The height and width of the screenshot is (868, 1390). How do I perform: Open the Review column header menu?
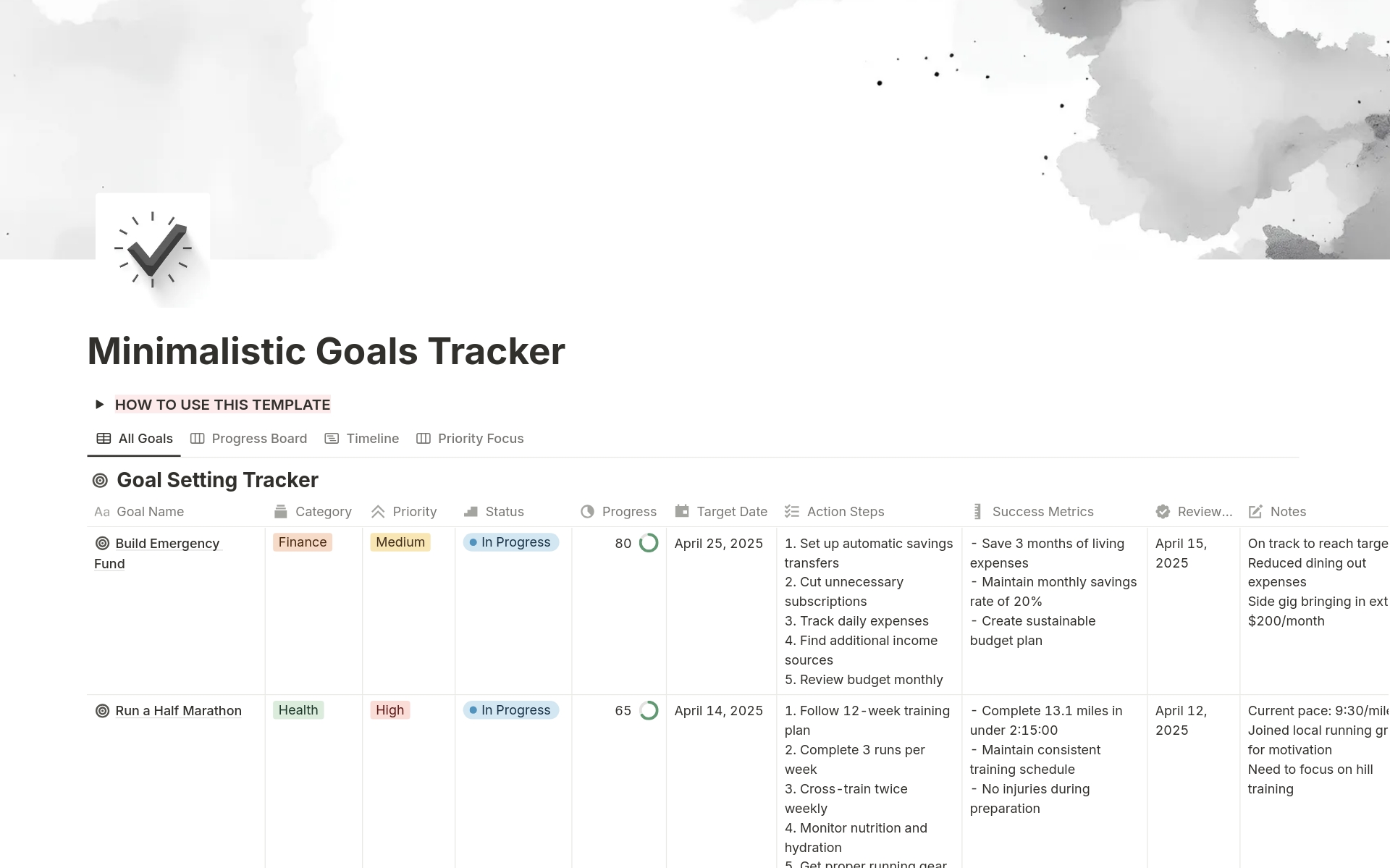pyautogui.click(x=1194, y=512)
